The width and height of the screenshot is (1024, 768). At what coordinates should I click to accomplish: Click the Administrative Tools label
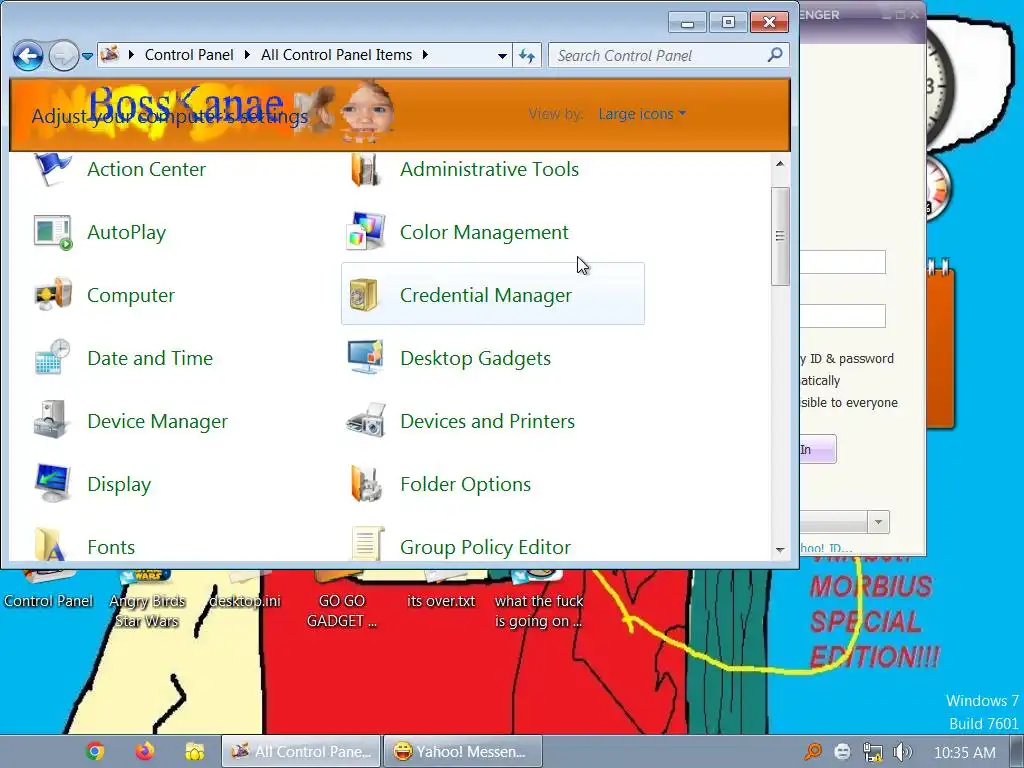489,169
